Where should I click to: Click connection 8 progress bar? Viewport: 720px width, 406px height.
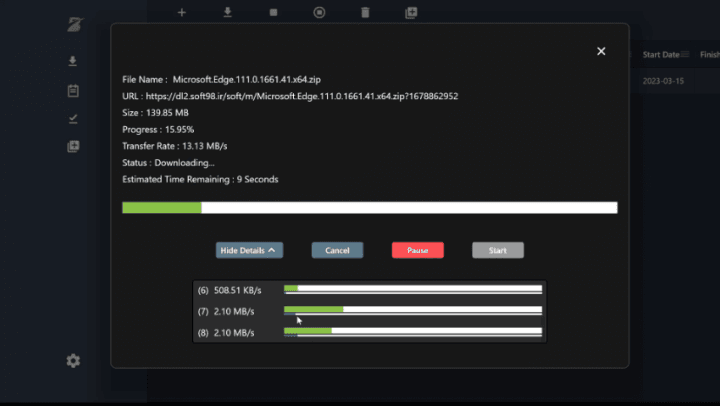pos(413,332)
